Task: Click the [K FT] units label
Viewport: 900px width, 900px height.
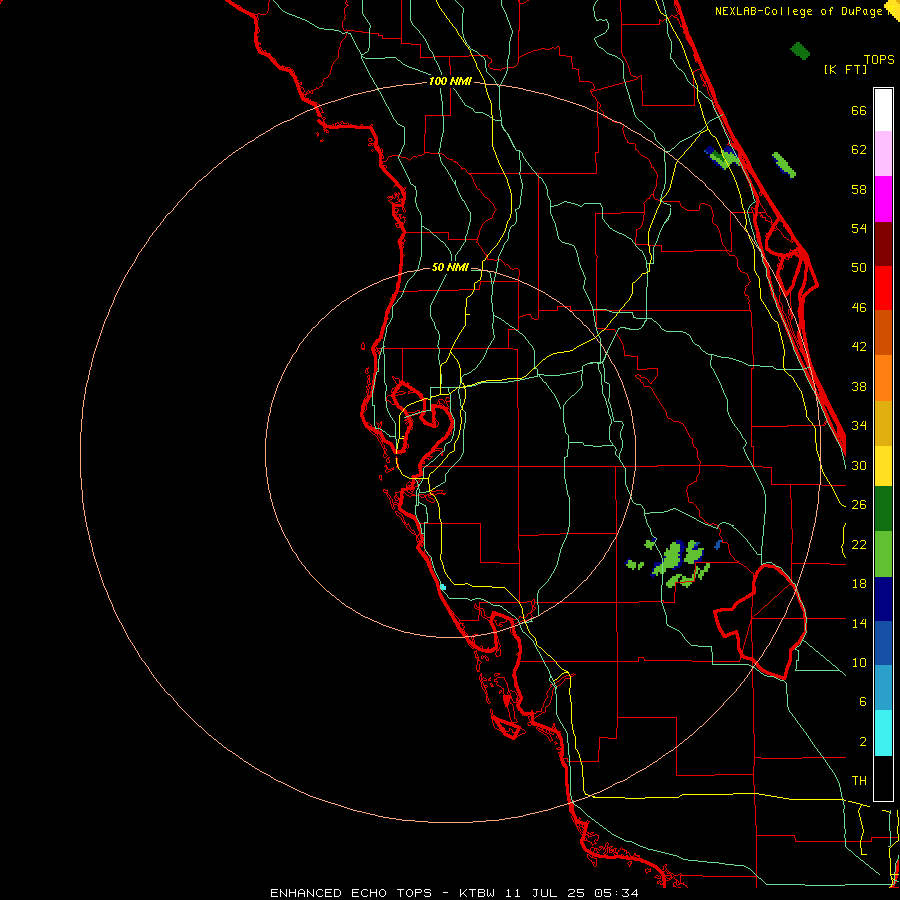Action: (845, 69)
